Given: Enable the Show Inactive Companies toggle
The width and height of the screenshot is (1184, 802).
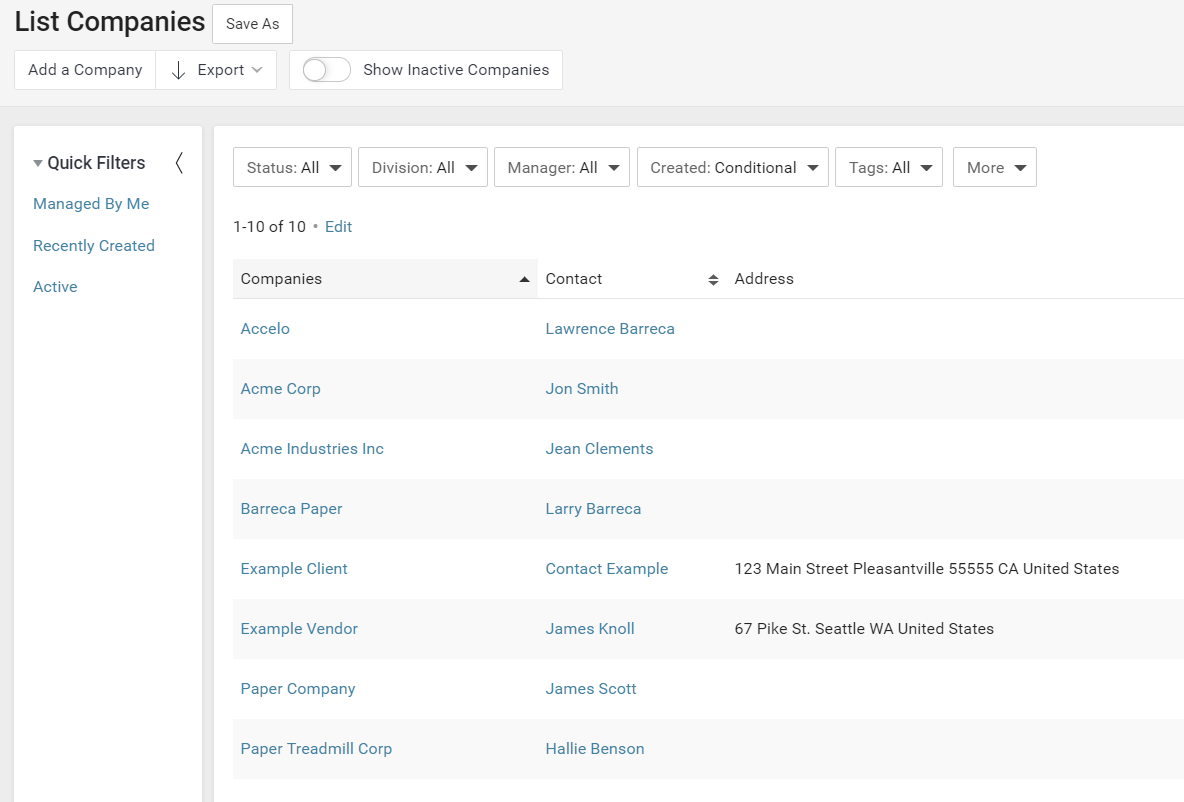Looking at the screenshot, I should (325, 69).
